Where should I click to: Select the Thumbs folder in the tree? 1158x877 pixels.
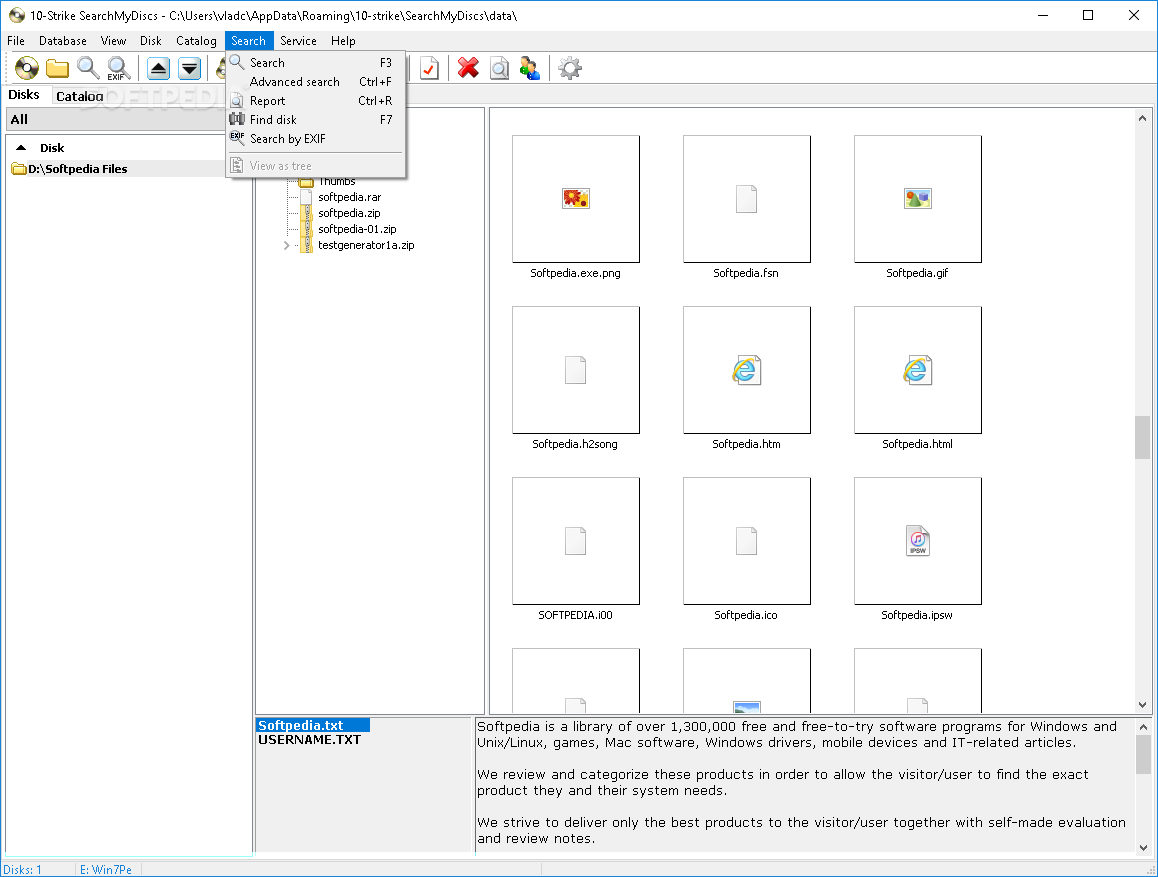pos(337,182)
